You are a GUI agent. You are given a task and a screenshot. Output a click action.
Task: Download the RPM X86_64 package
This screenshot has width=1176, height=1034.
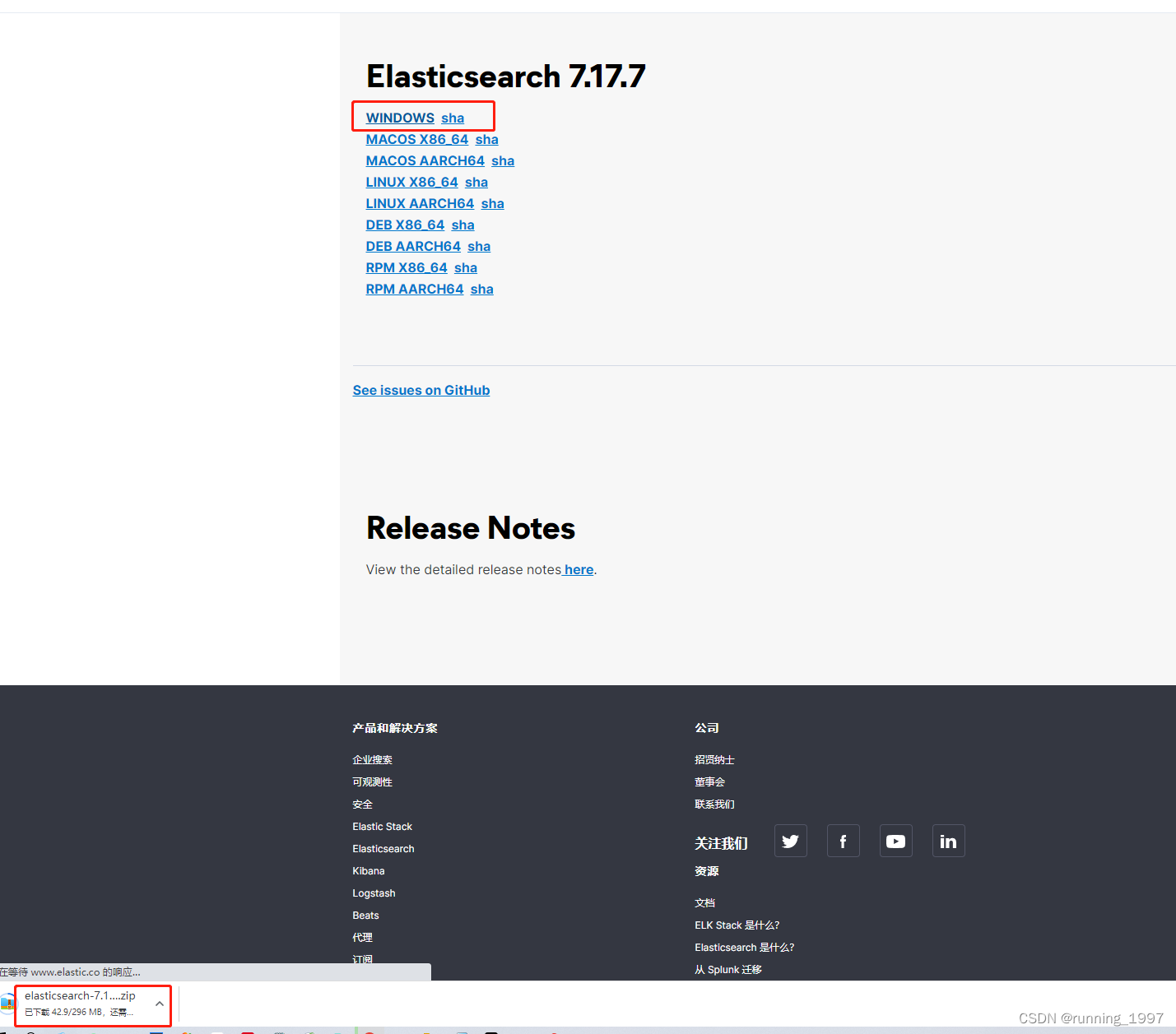coord(406,267)
